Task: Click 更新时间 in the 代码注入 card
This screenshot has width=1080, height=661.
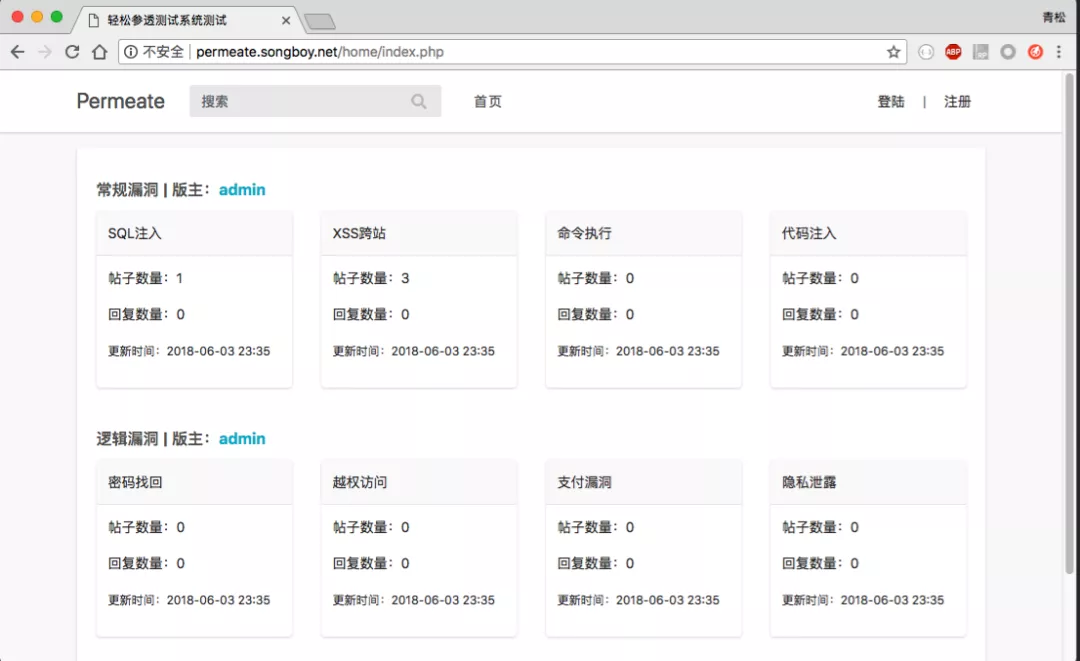Action: [x=862, y=351]
